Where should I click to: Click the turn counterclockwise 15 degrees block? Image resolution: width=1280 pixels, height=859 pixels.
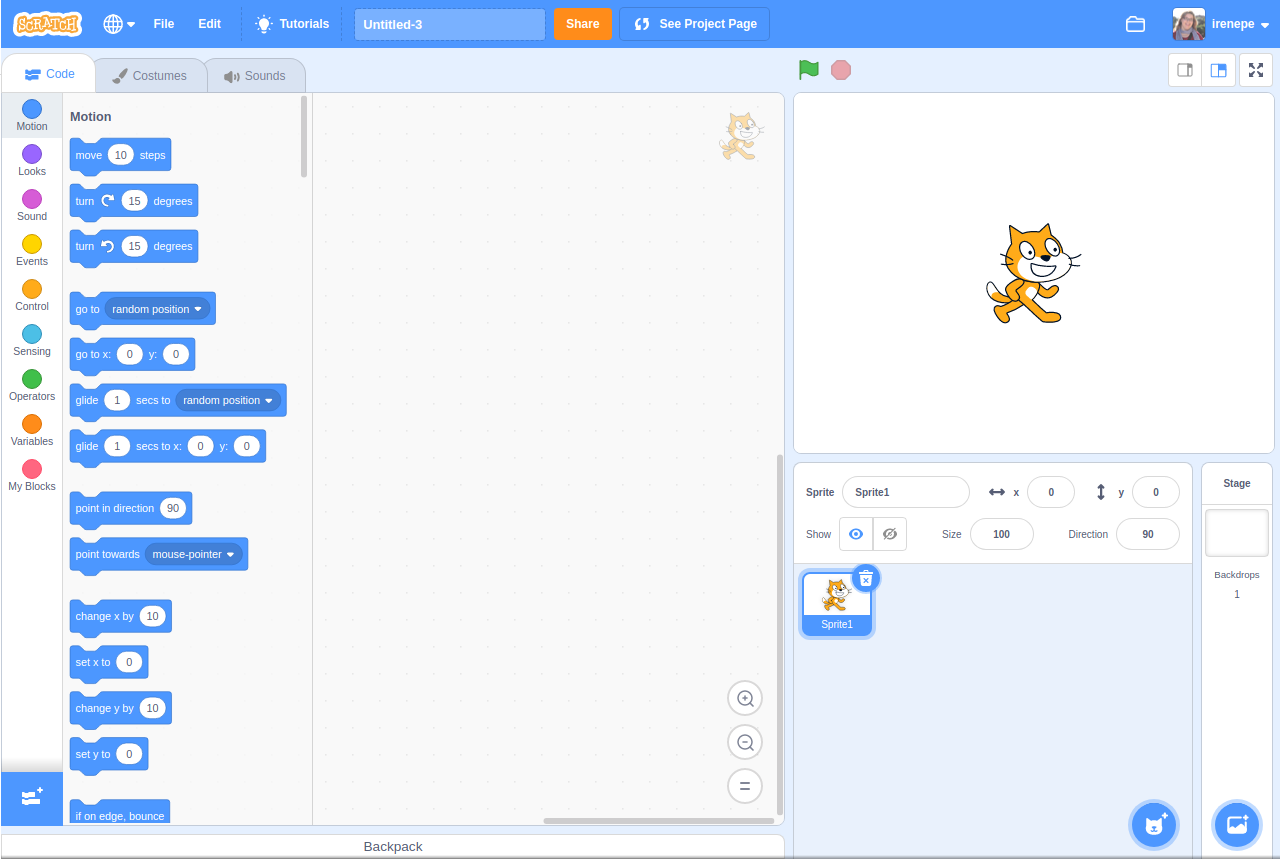point(133,246)
